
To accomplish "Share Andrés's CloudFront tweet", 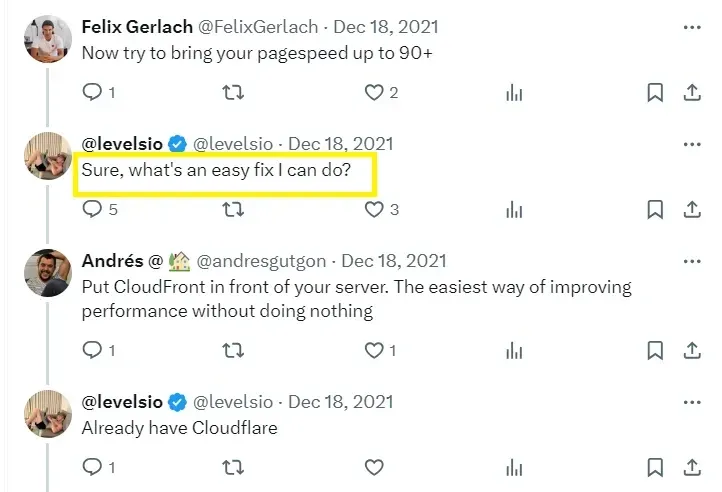I will point(691,350).
